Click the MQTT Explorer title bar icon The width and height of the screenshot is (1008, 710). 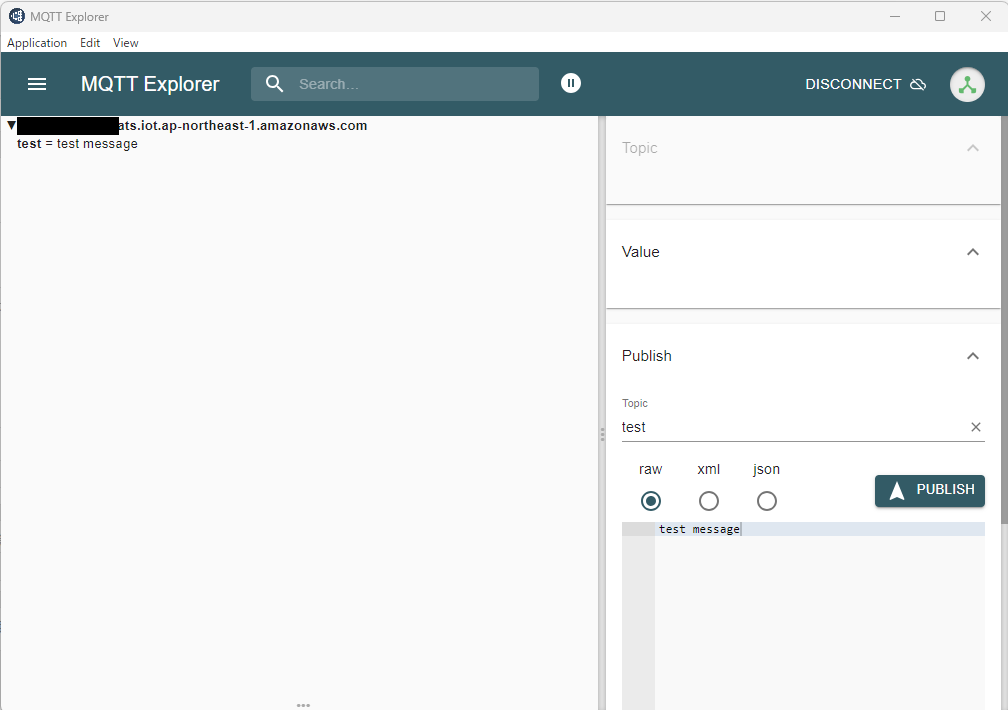(x=17, y=16)
